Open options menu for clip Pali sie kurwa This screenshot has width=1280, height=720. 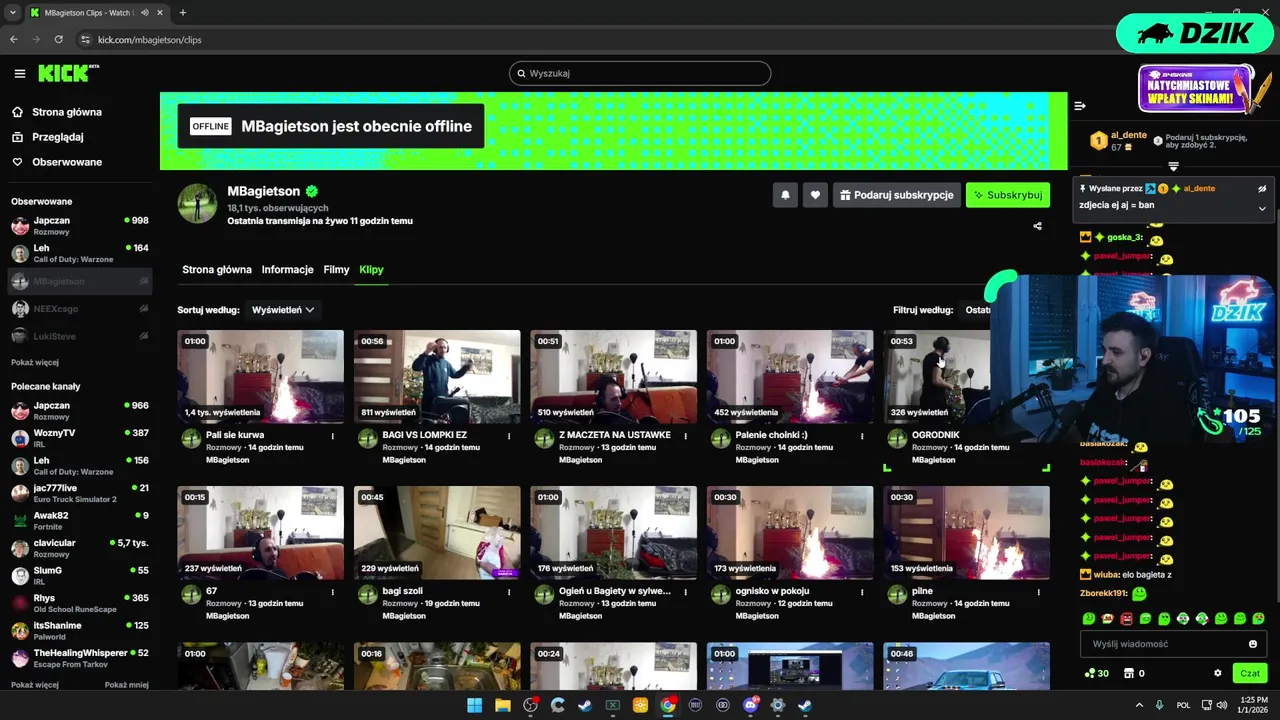pos(333,436)
